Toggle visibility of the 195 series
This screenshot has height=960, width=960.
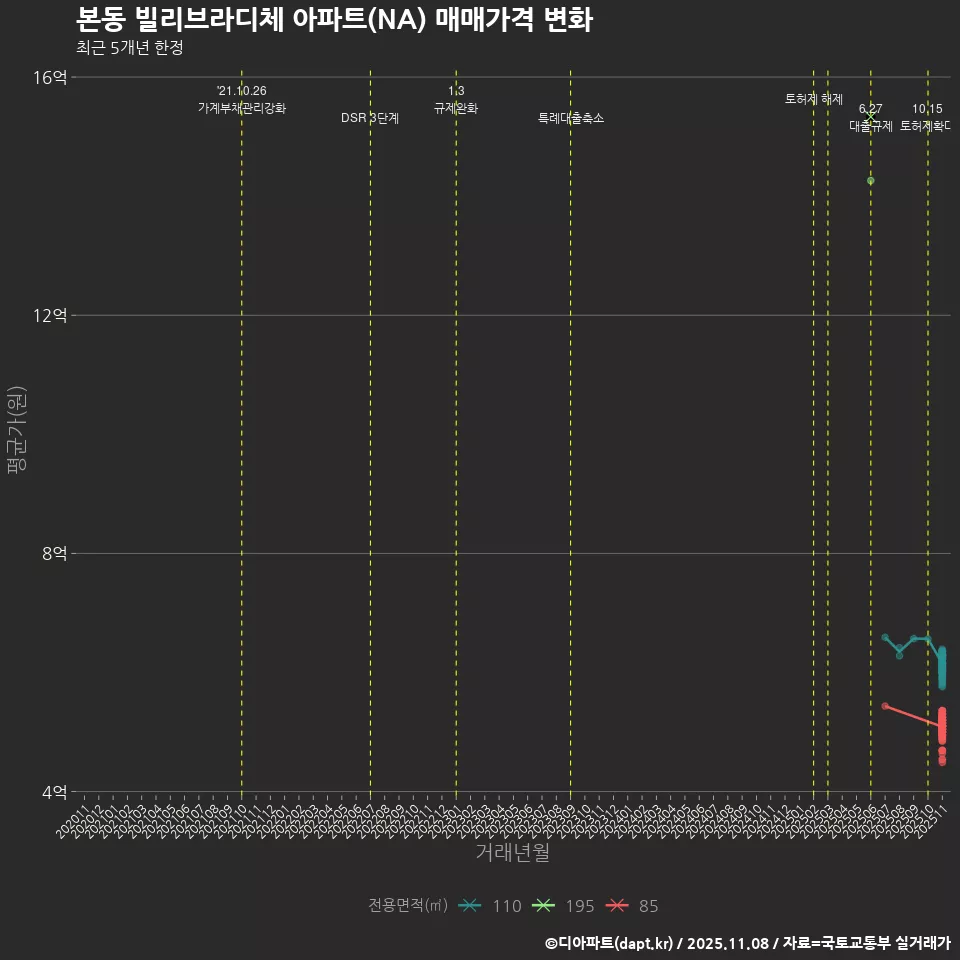[x=581, y=906]
